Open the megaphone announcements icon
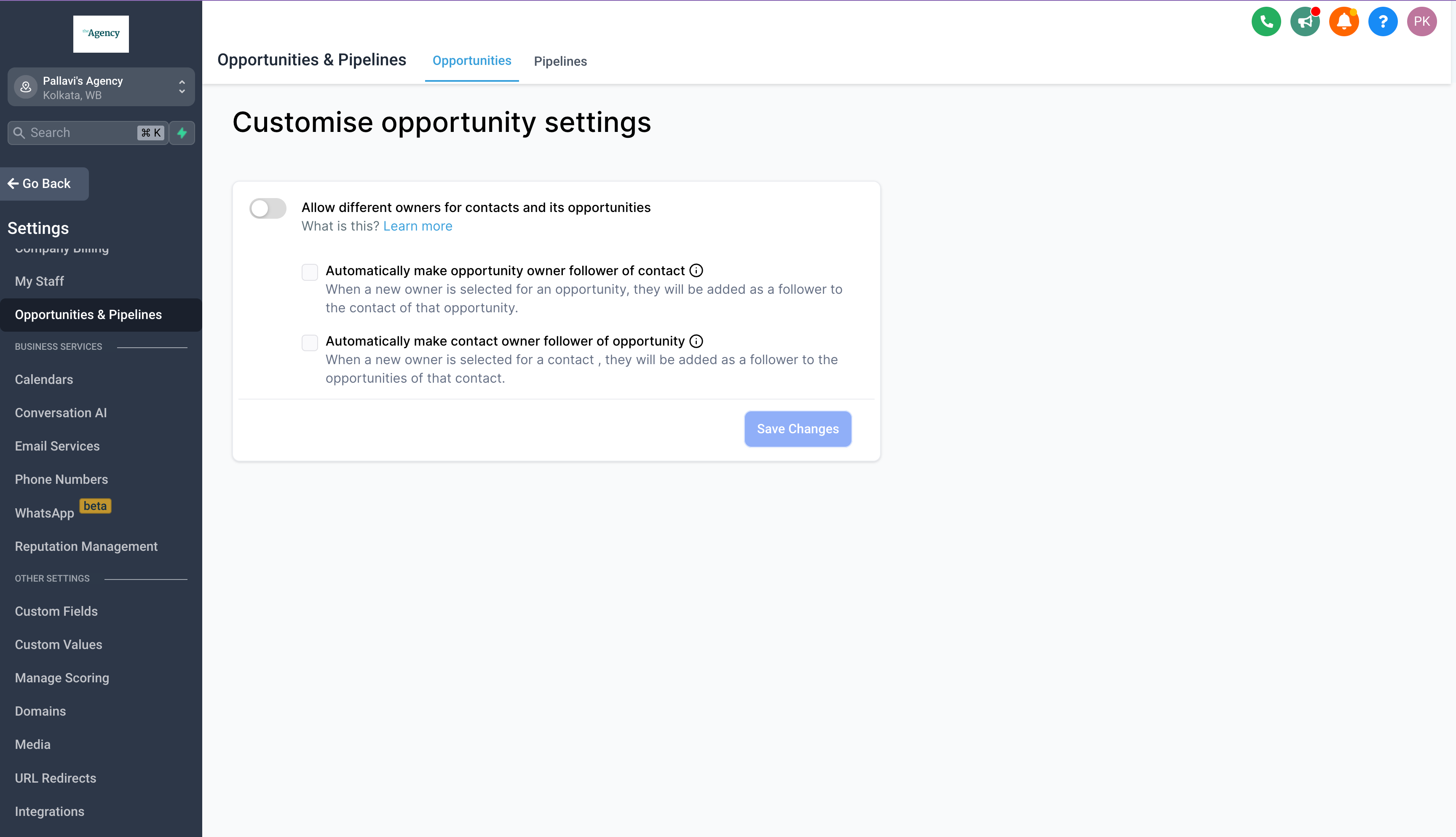This screenshot has height=837, width=1456. [1304, 22]
